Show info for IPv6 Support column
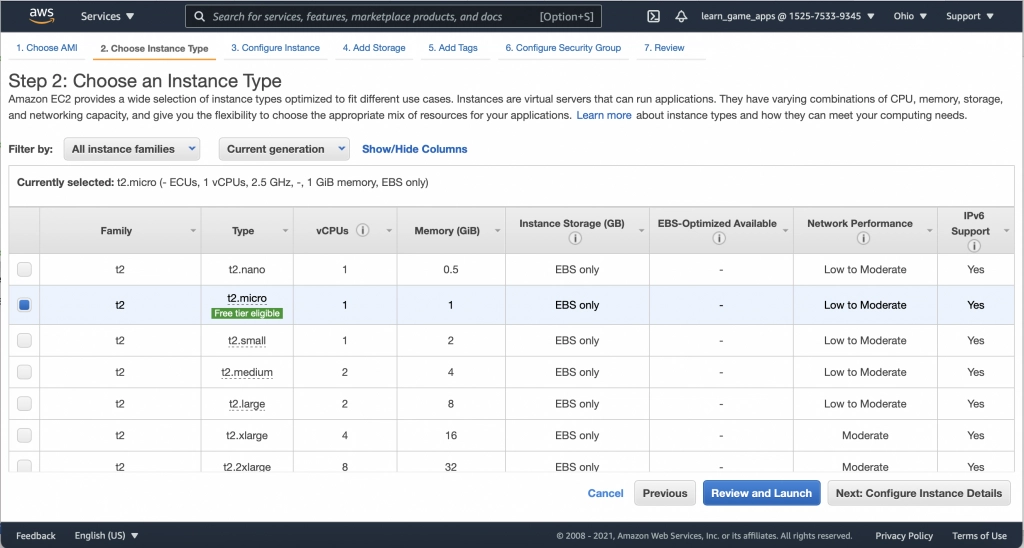 coord(974,246)
